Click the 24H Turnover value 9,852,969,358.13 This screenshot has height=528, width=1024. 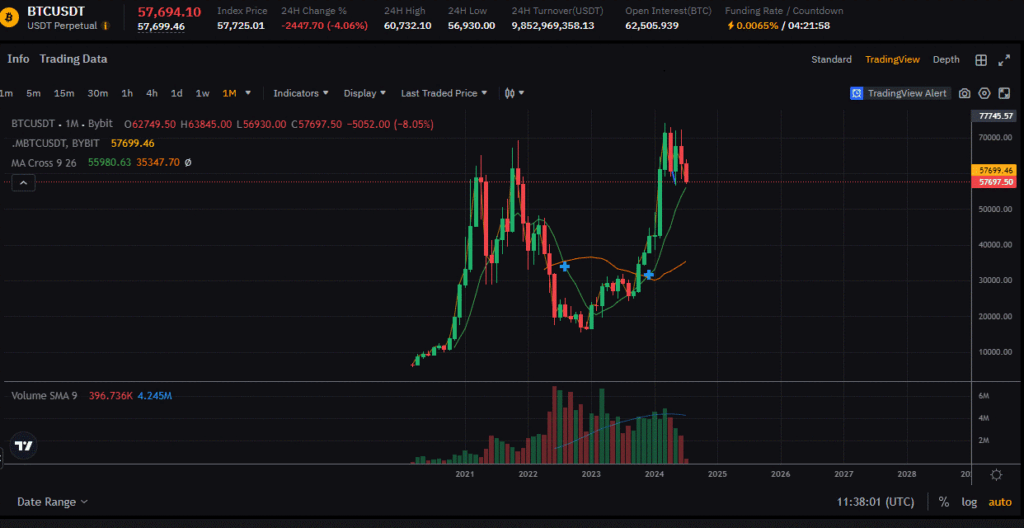coord(552,25)
